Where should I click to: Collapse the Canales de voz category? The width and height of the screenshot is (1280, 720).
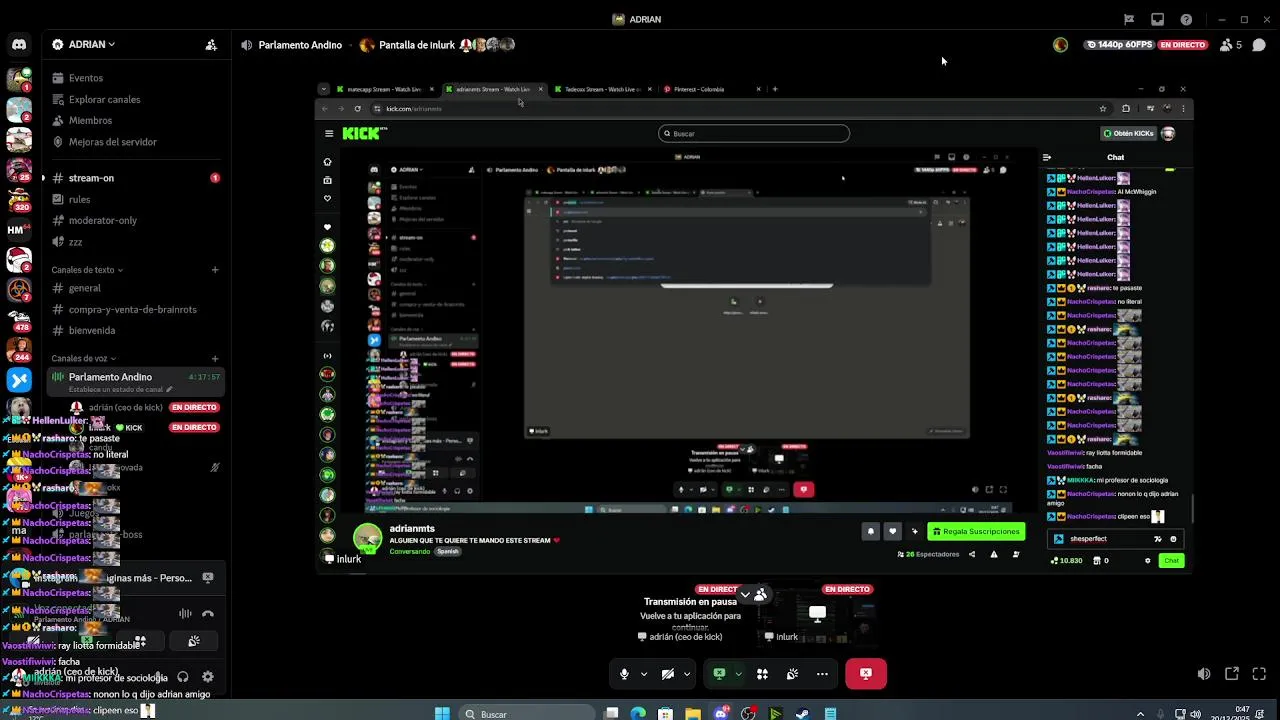pyautogui.click(x=84, y=358)
